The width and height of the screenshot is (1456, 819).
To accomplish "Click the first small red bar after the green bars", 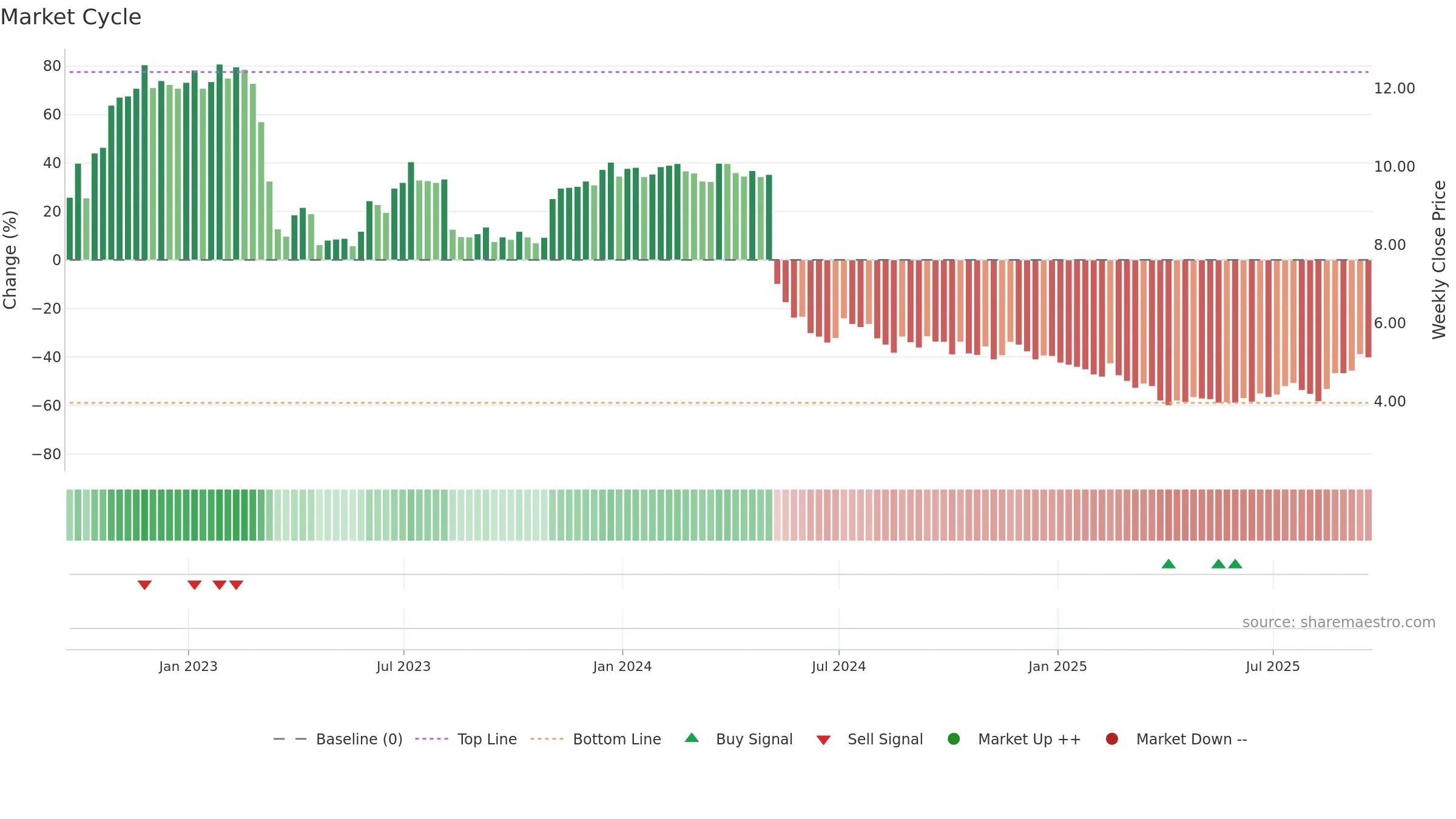I will [777, 272].
